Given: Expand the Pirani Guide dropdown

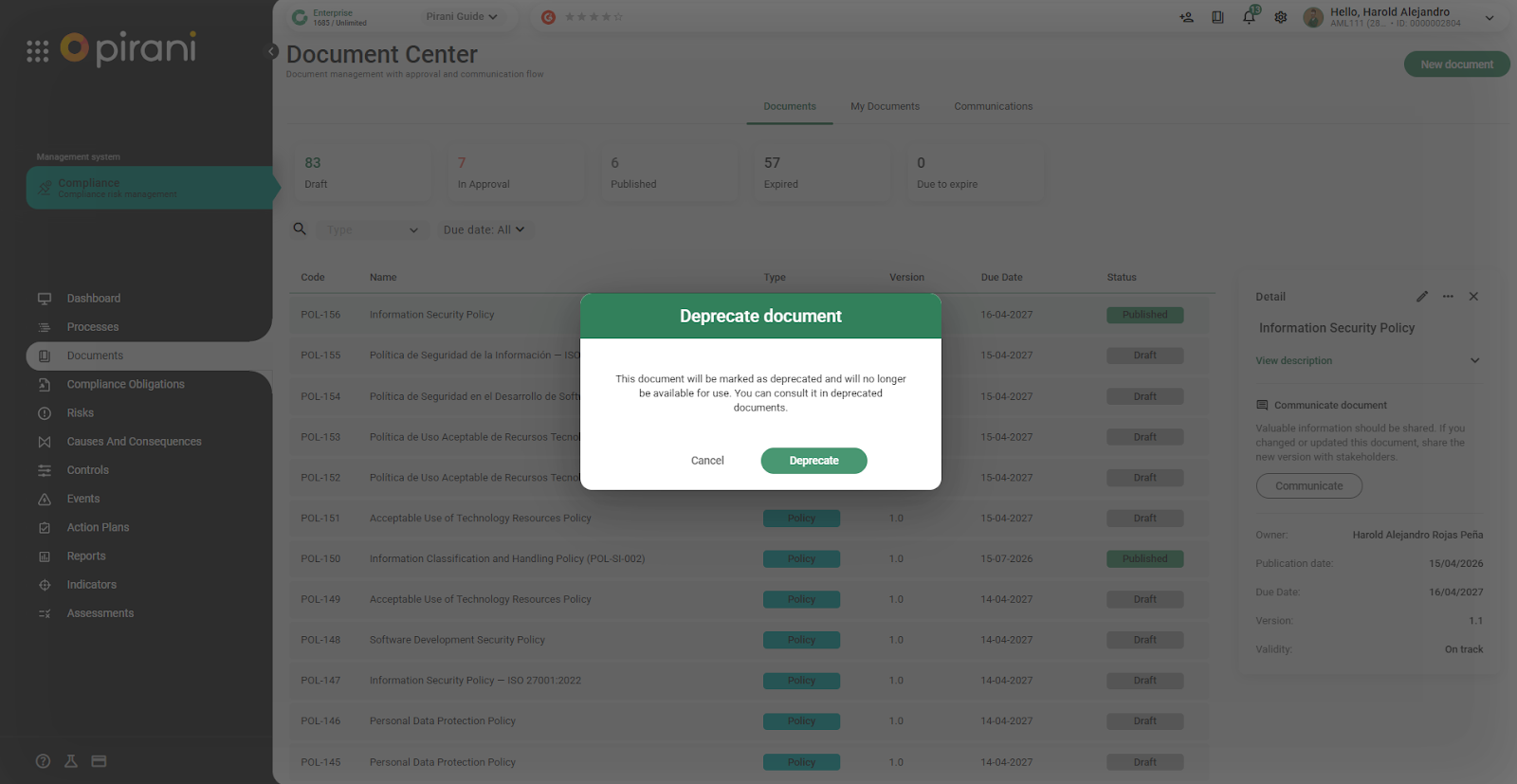Looking at the screenshot, I should coord(462,17).
